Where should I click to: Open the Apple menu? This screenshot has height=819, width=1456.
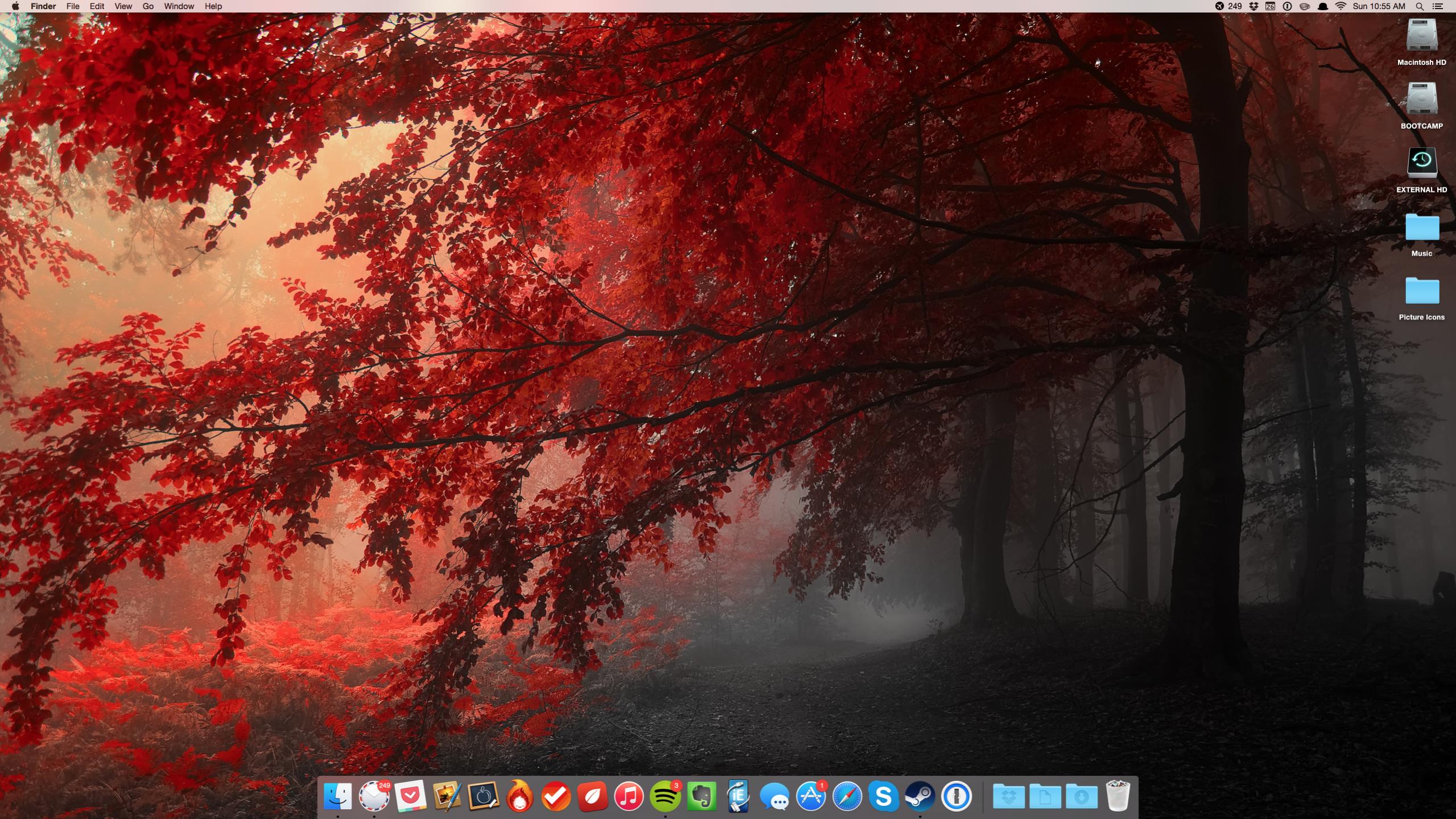pos(15,6)
